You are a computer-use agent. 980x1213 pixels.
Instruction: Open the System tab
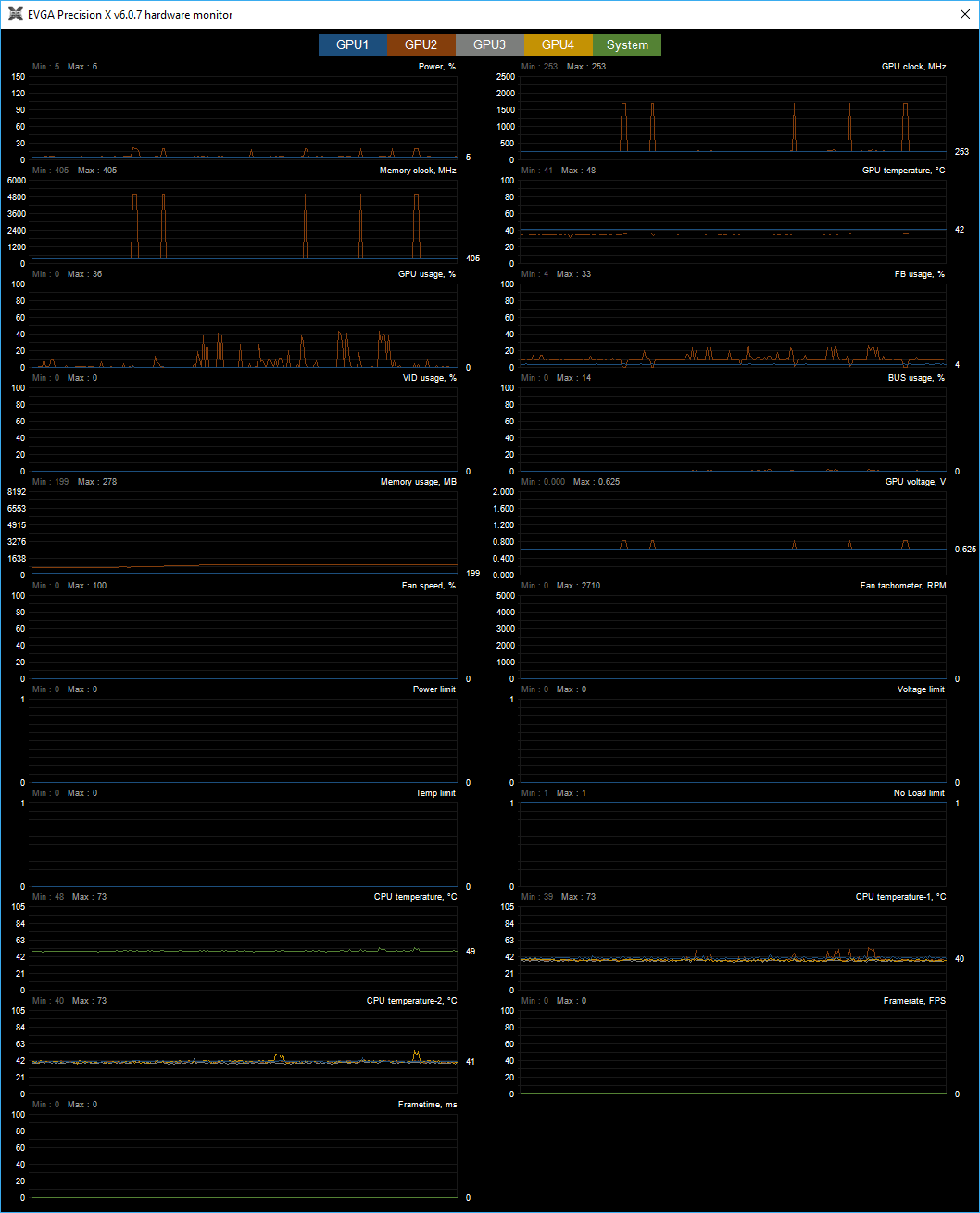[x=627, y=44]
